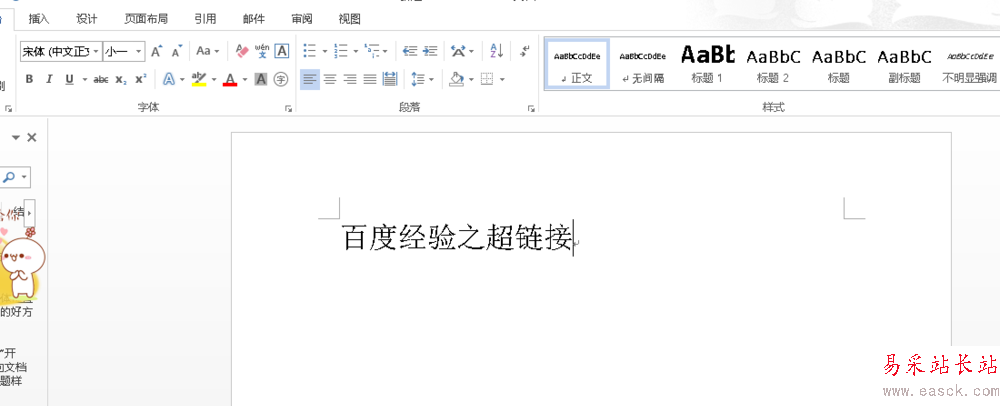Center the paragraph text
The image size is (1000, 406).
330,79
